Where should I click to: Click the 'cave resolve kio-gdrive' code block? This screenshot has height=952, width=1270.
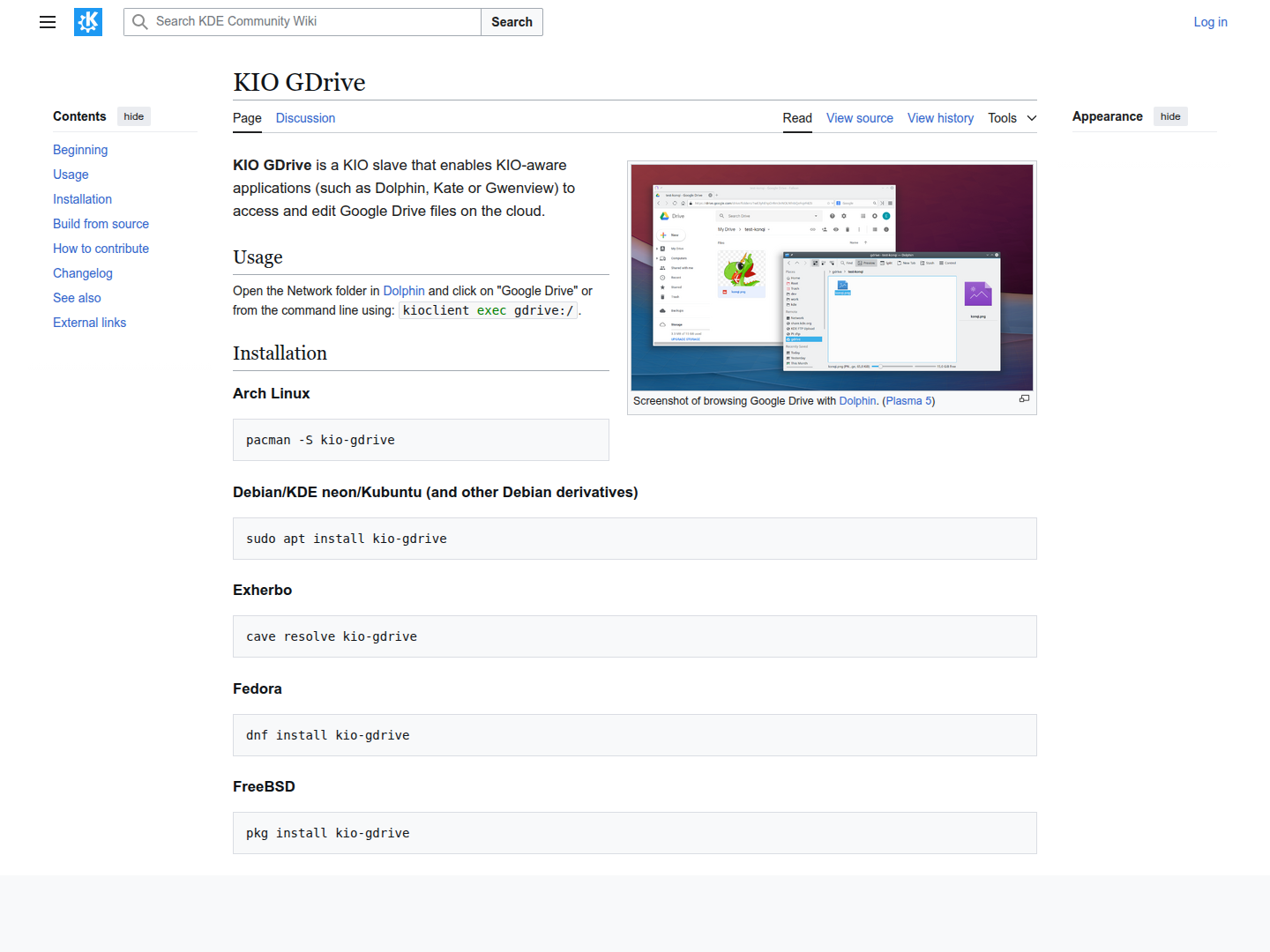[x=635, y=636]
